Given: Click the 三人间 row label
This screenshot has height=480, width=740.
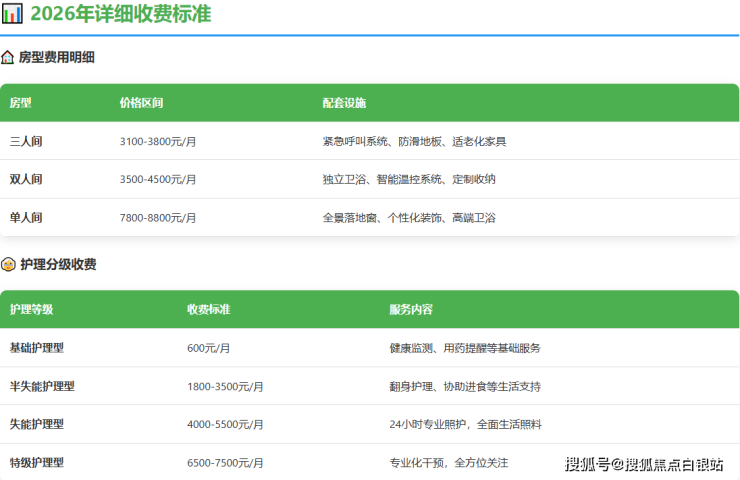Looking at the screenshot, I should click(26, 142).
